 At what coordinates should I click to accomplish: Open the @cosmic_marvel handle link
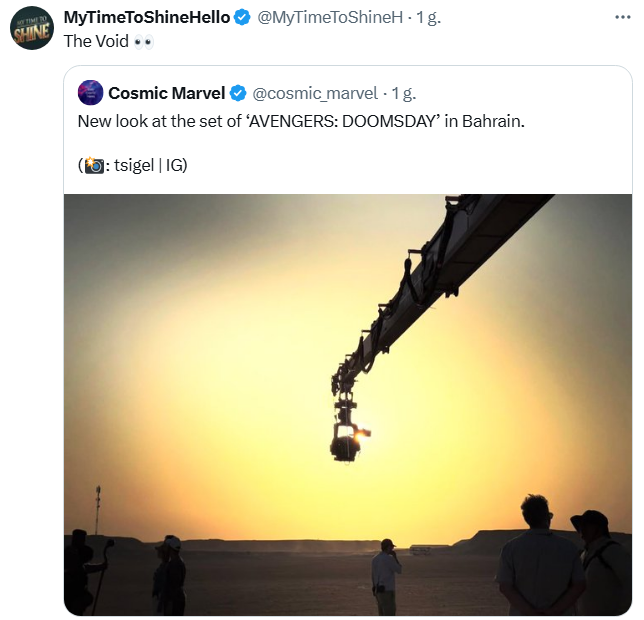(315, 93)
